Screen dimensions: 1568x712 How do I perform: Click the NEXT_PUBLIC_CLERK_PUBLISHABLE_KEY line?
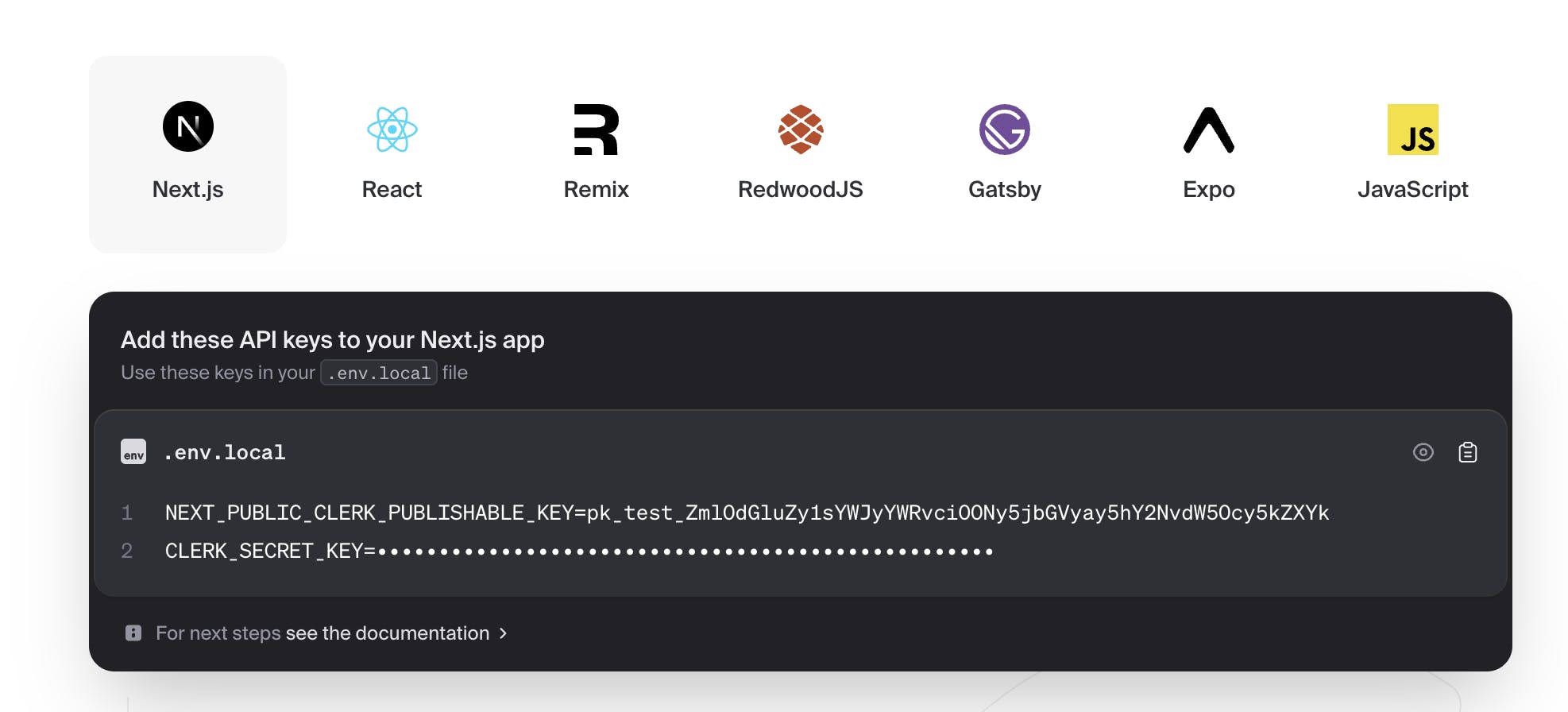(x=747, y=513)
